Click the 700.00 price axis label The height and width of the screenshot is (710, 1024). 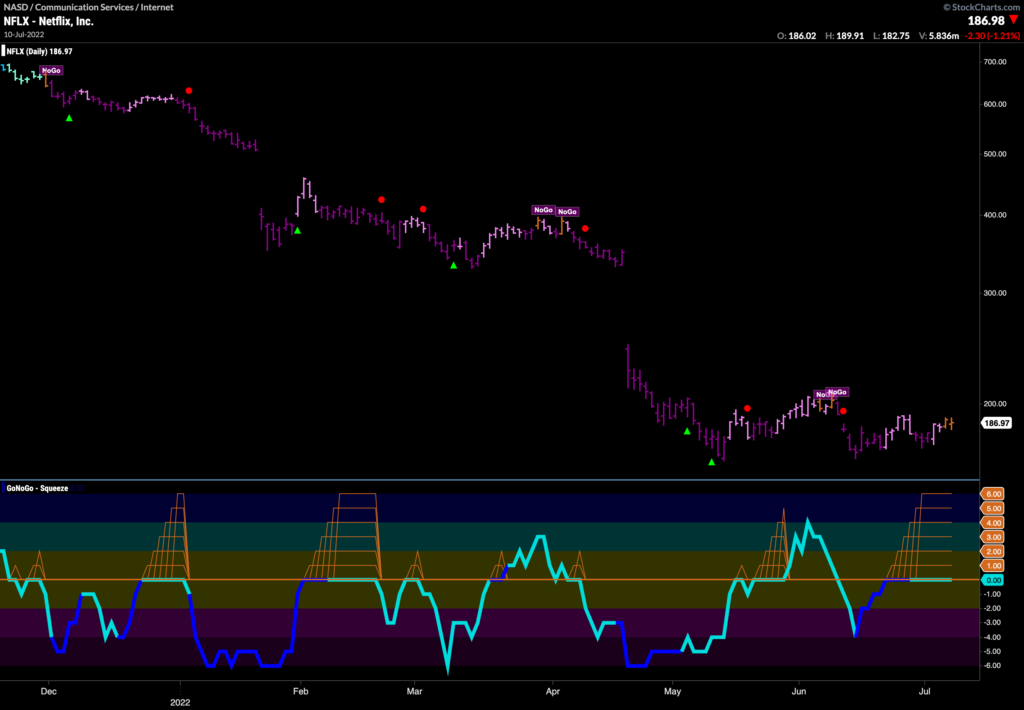coord(995,61)
